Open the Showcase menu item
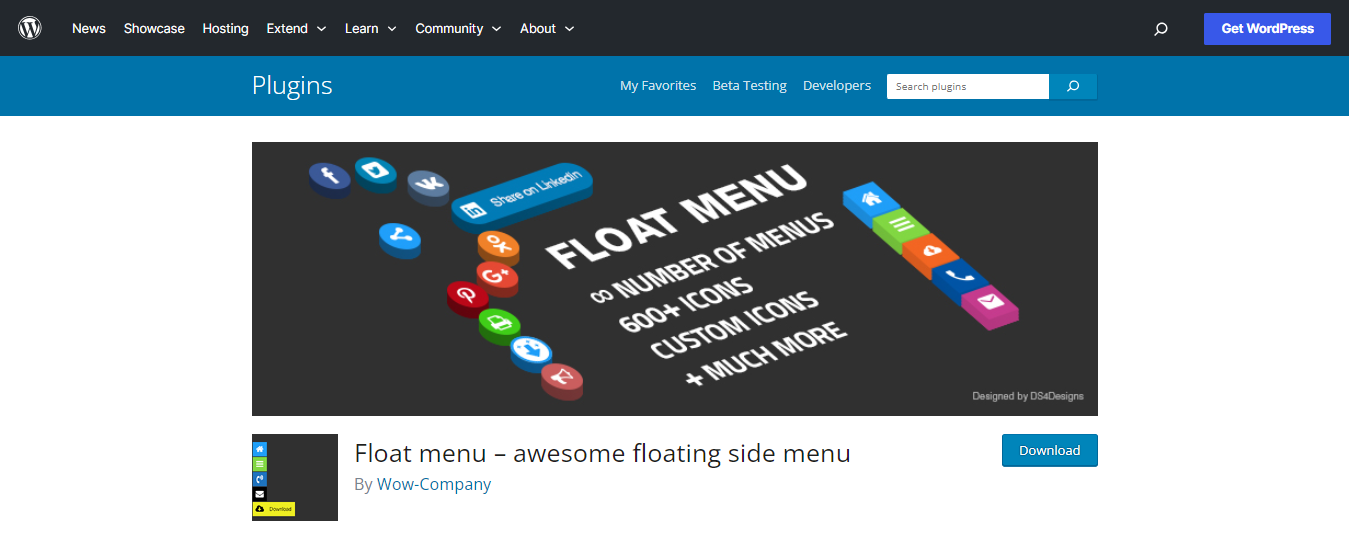Screen dimensions: 1349x553 click(x=154, y=28)
